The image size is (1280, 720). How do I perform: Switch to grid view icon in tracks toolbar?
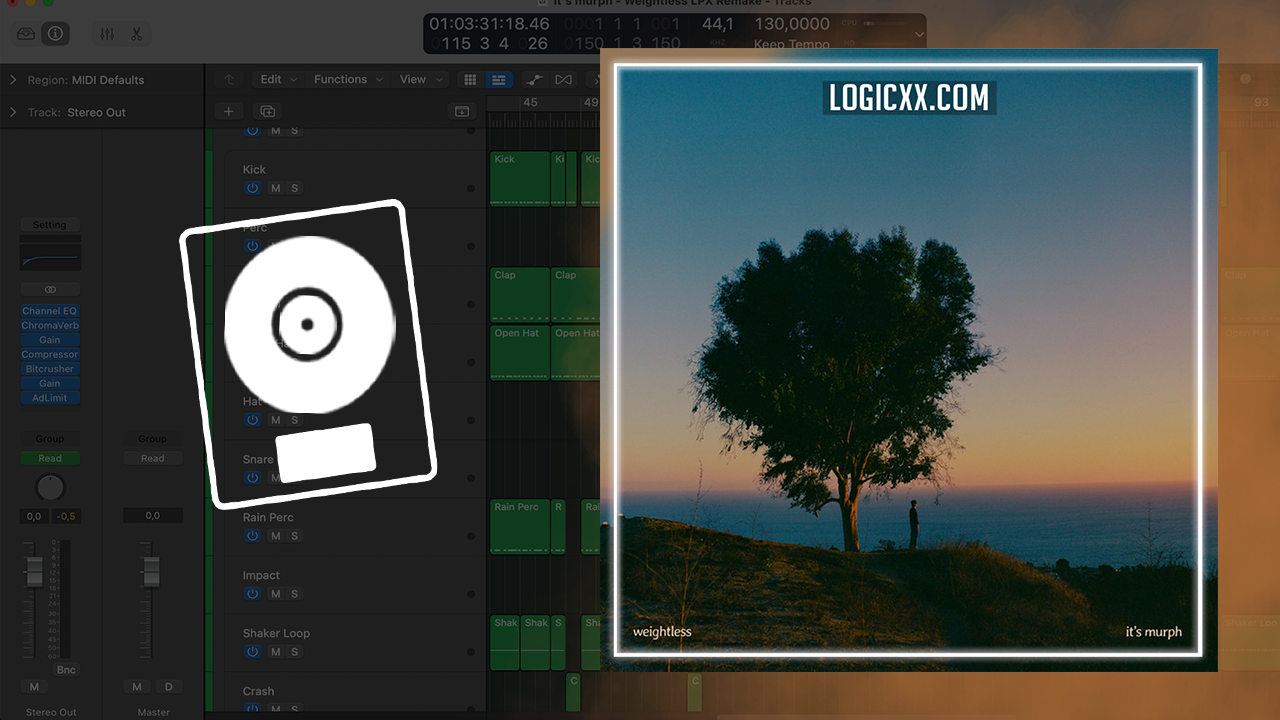click(x=470, y=80)
